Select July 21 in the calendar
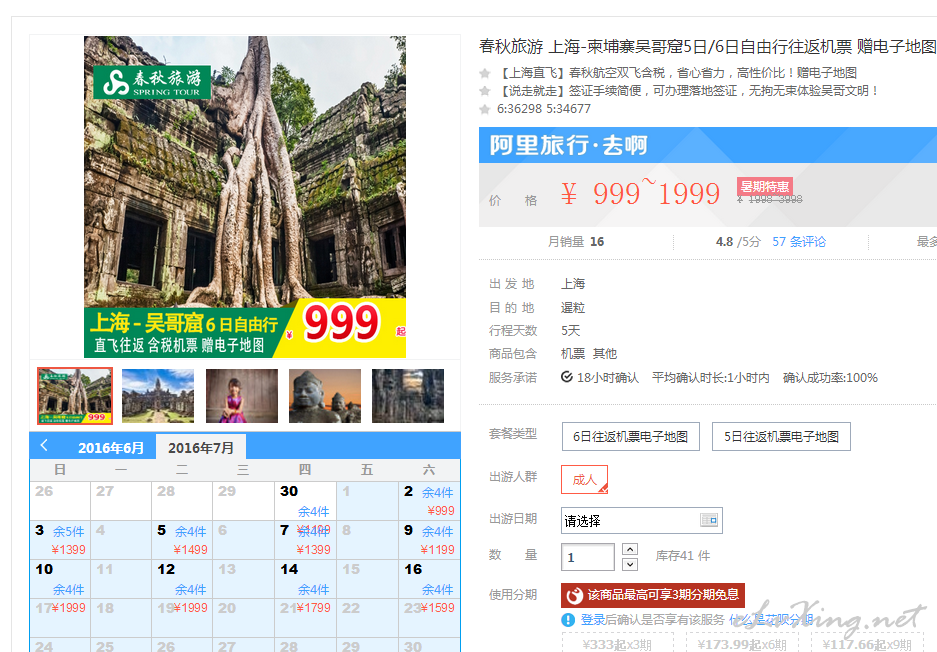Image resolution: width=937 pixels, height=652 pixels. click(x=305, y=617)
